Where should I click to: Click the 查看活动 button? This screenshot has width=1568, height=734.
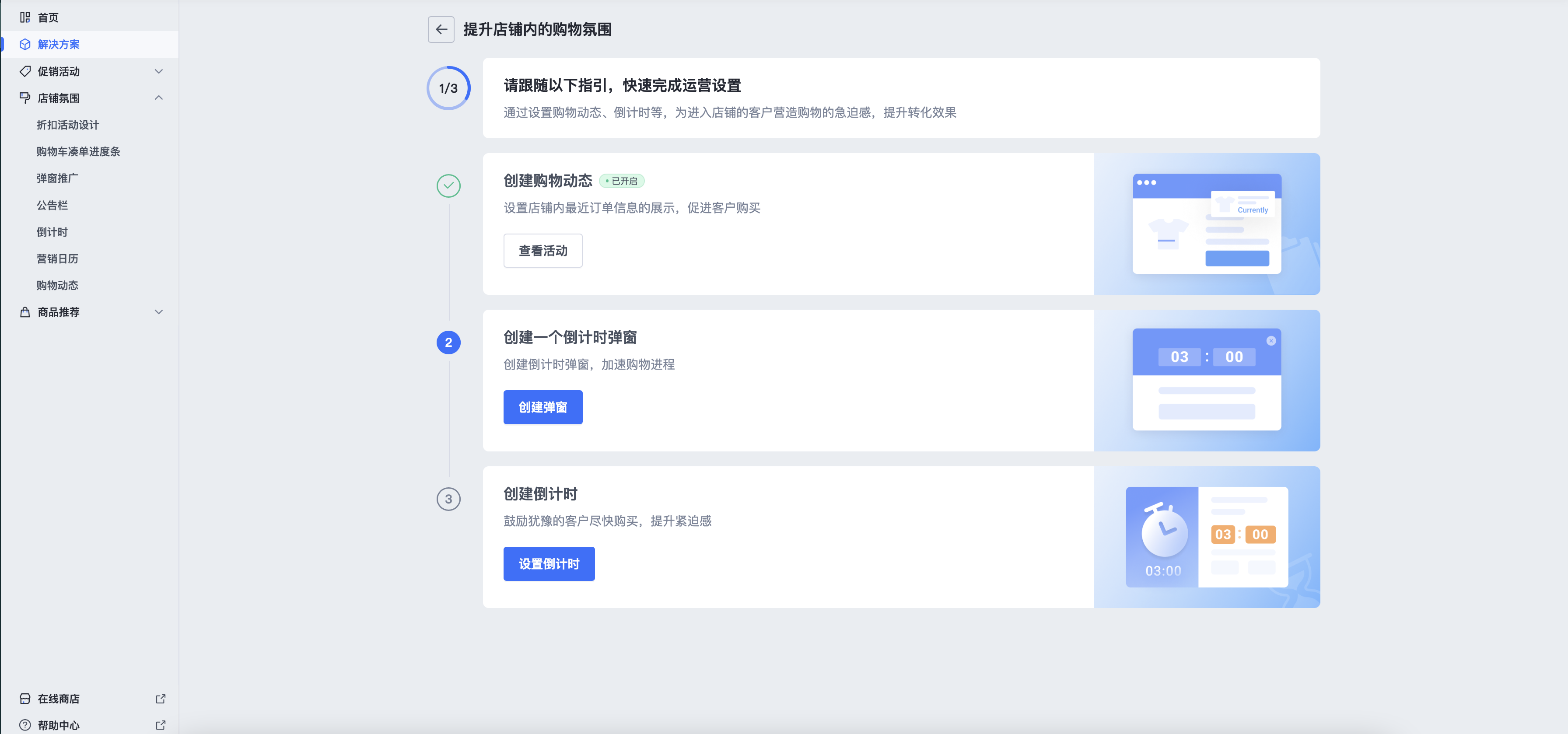point(542,251)
